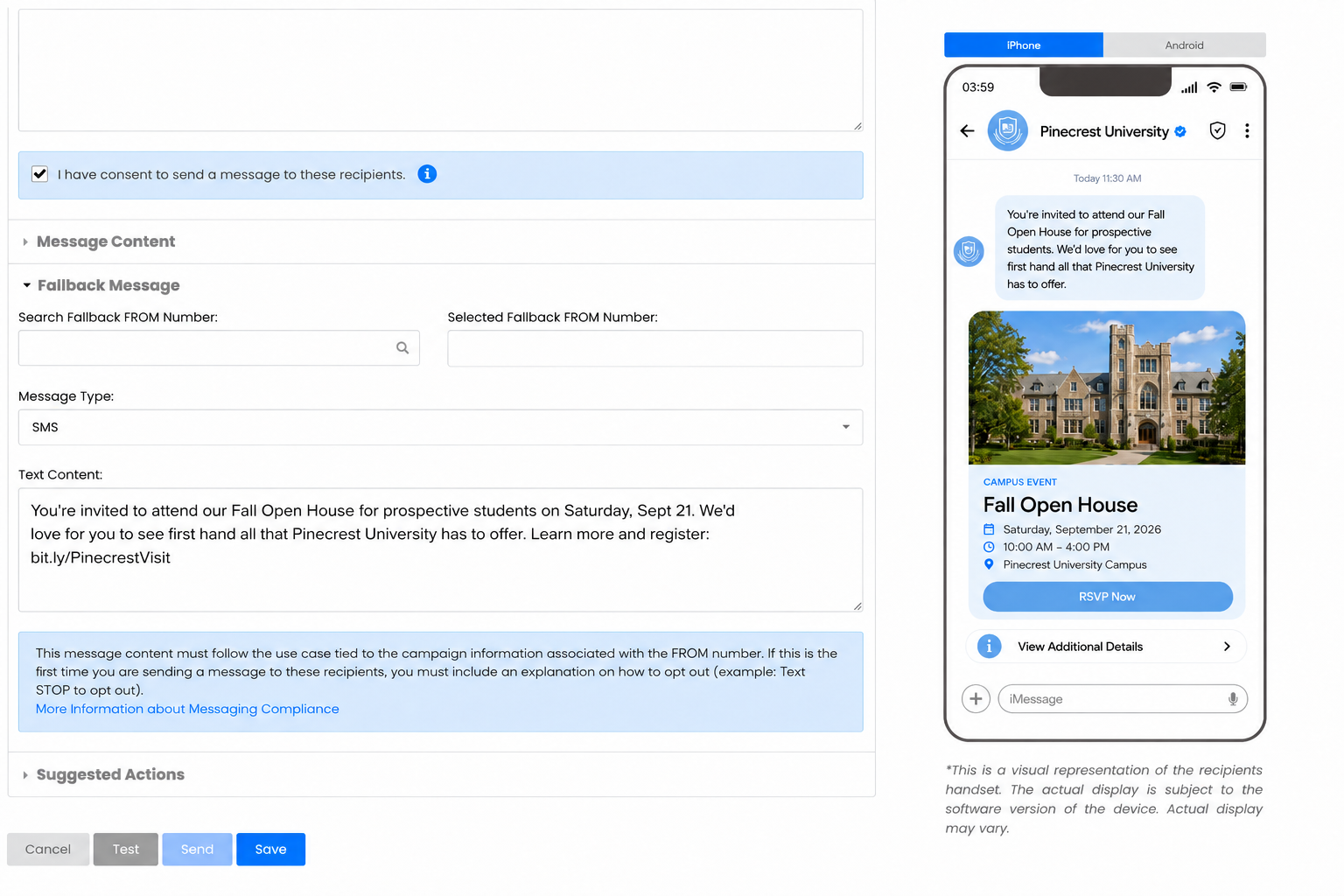Click the Selected Fallback FROM Number field
Image resolution: width=1344 pixels, height=896 pixels.
(x=654, y=348)
